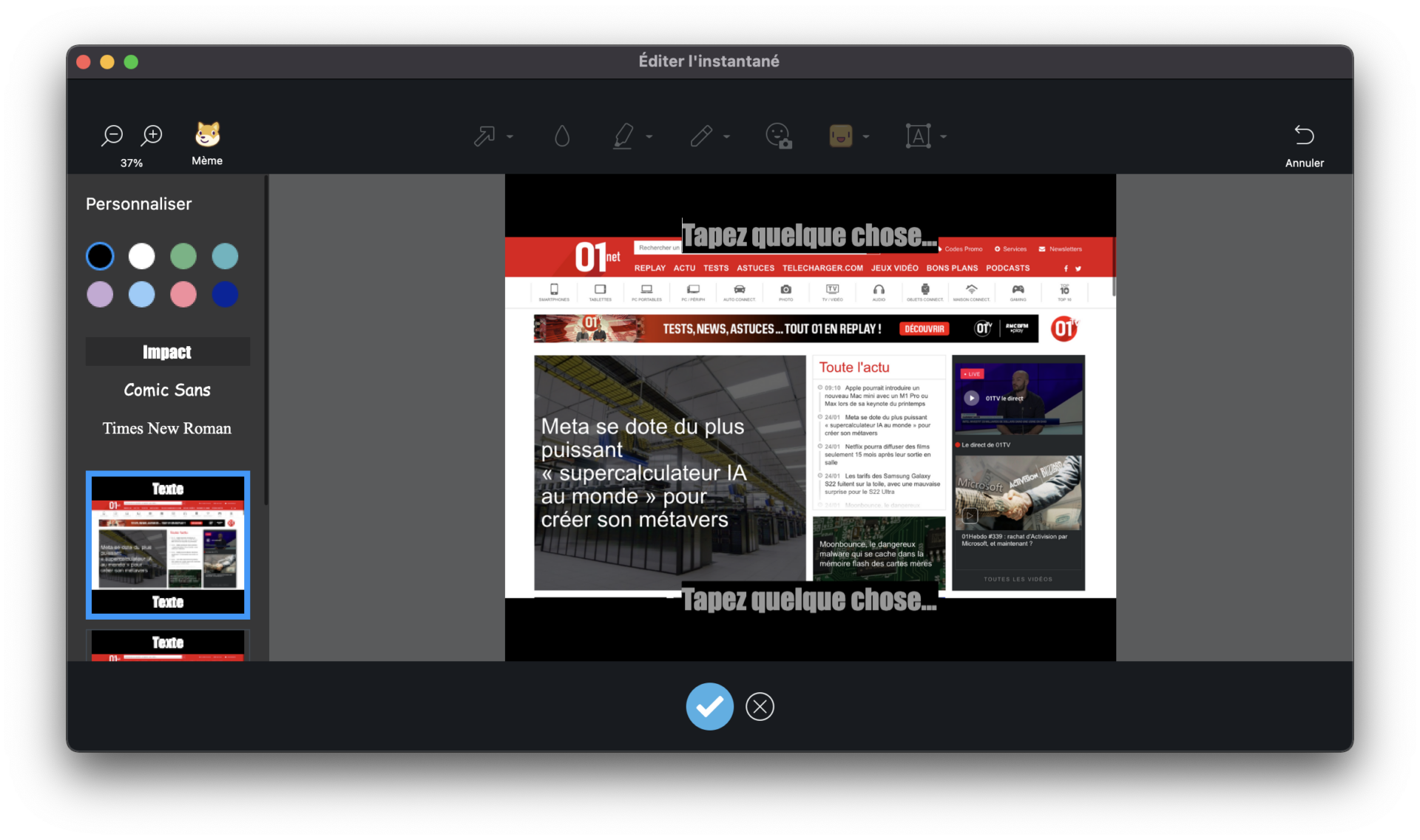Viewport: 1420px width, 840px height.
Task: Select the blur droplet tool
Action: [x=562, y=136]
